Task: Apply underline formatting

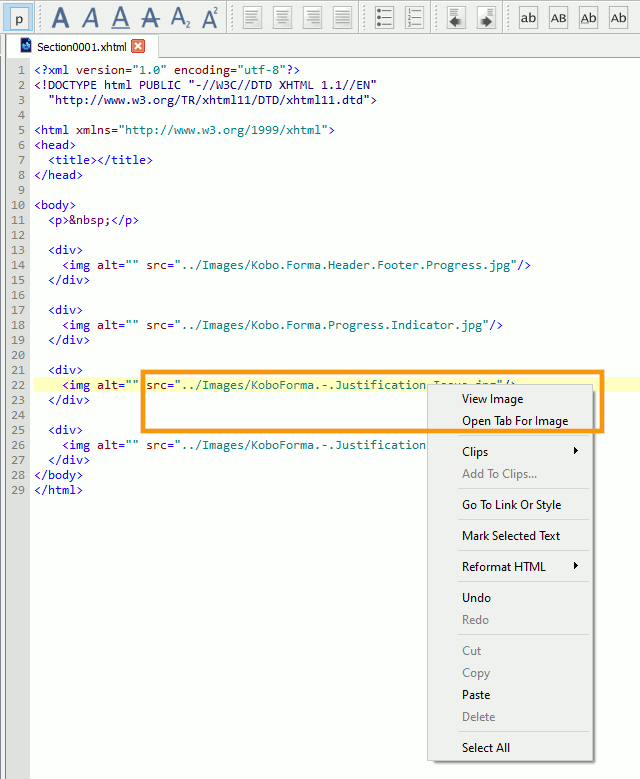Action: click(x=120, y=18)
